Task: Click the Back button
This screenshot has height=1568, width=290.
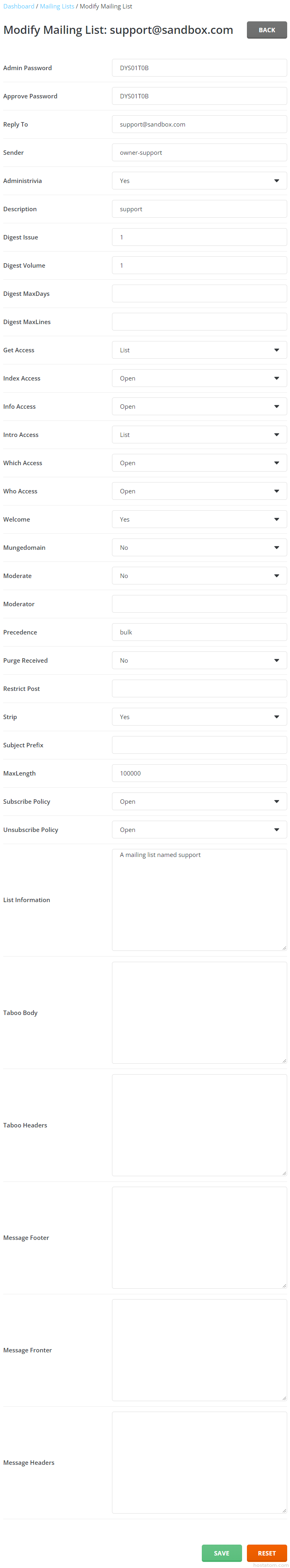Action: [266, 30]
